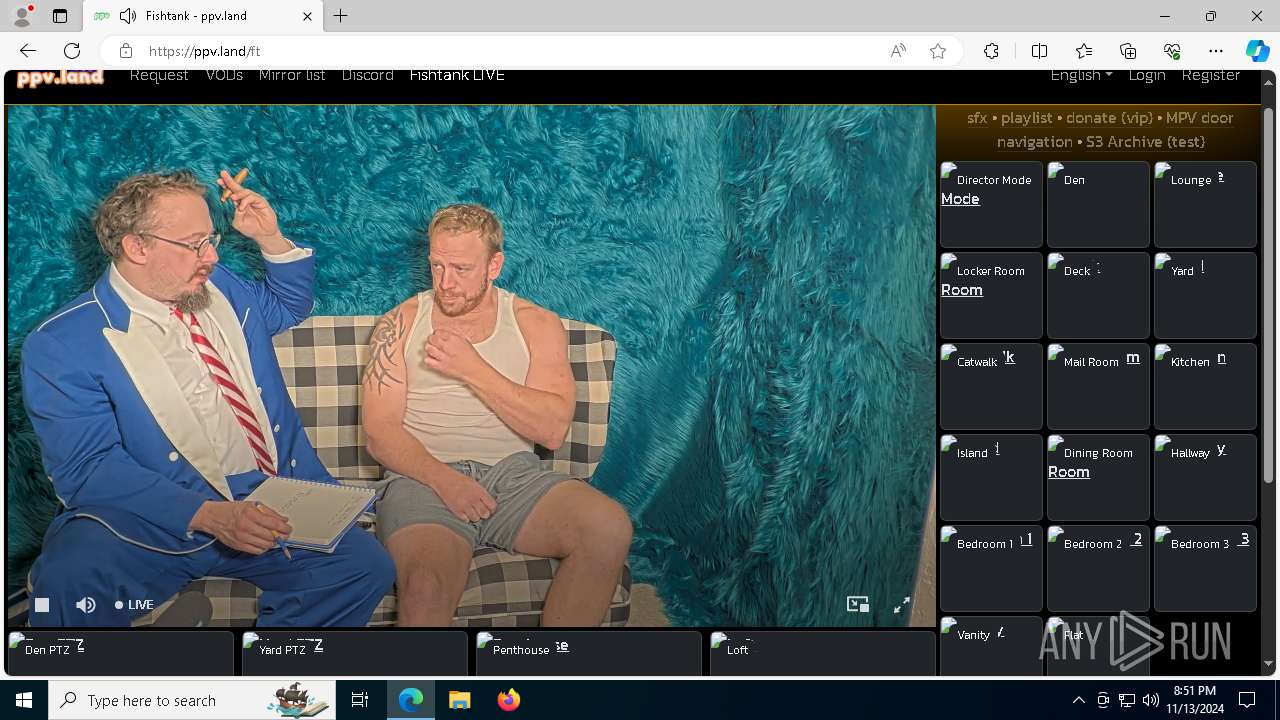This screenshot has height=720, width=1280.
Task: Open the donate (vip) link
Action: coord(1110,118)
